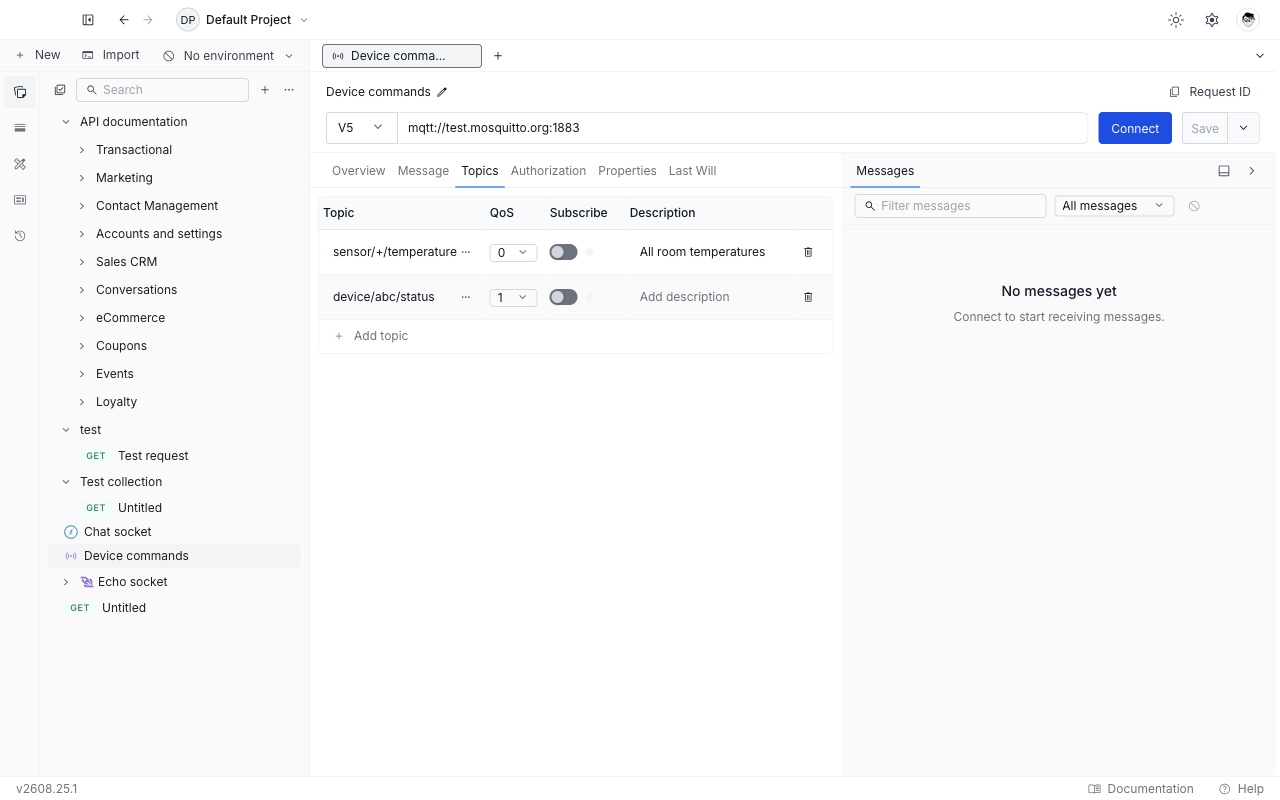
Task: Click the Import button
Action: click(111, 56)
